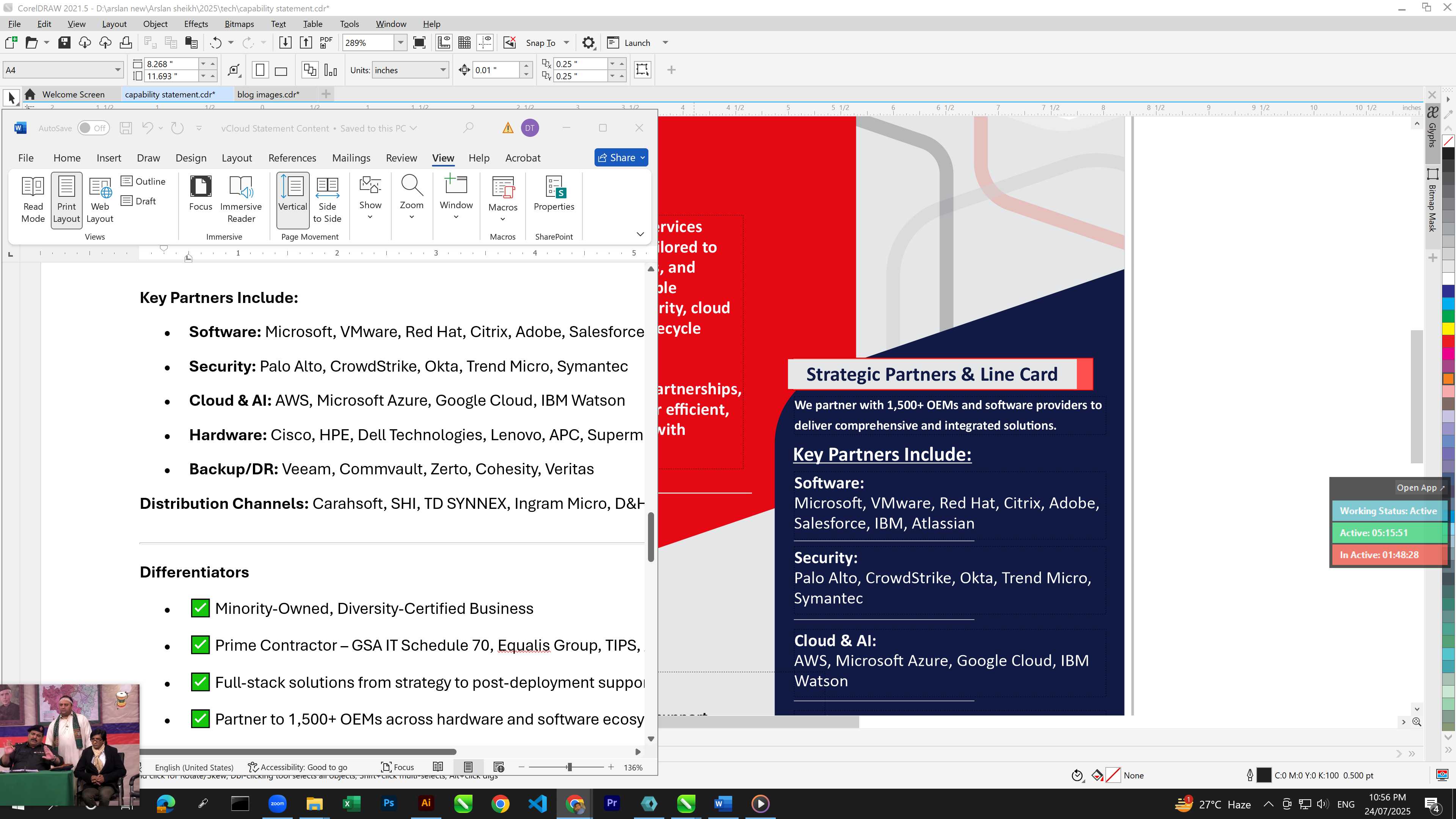The height and width of the screenshot is (819, 1456).
Task: Open the Bitmap Mask docker tab
Action: click(1432, 200)
